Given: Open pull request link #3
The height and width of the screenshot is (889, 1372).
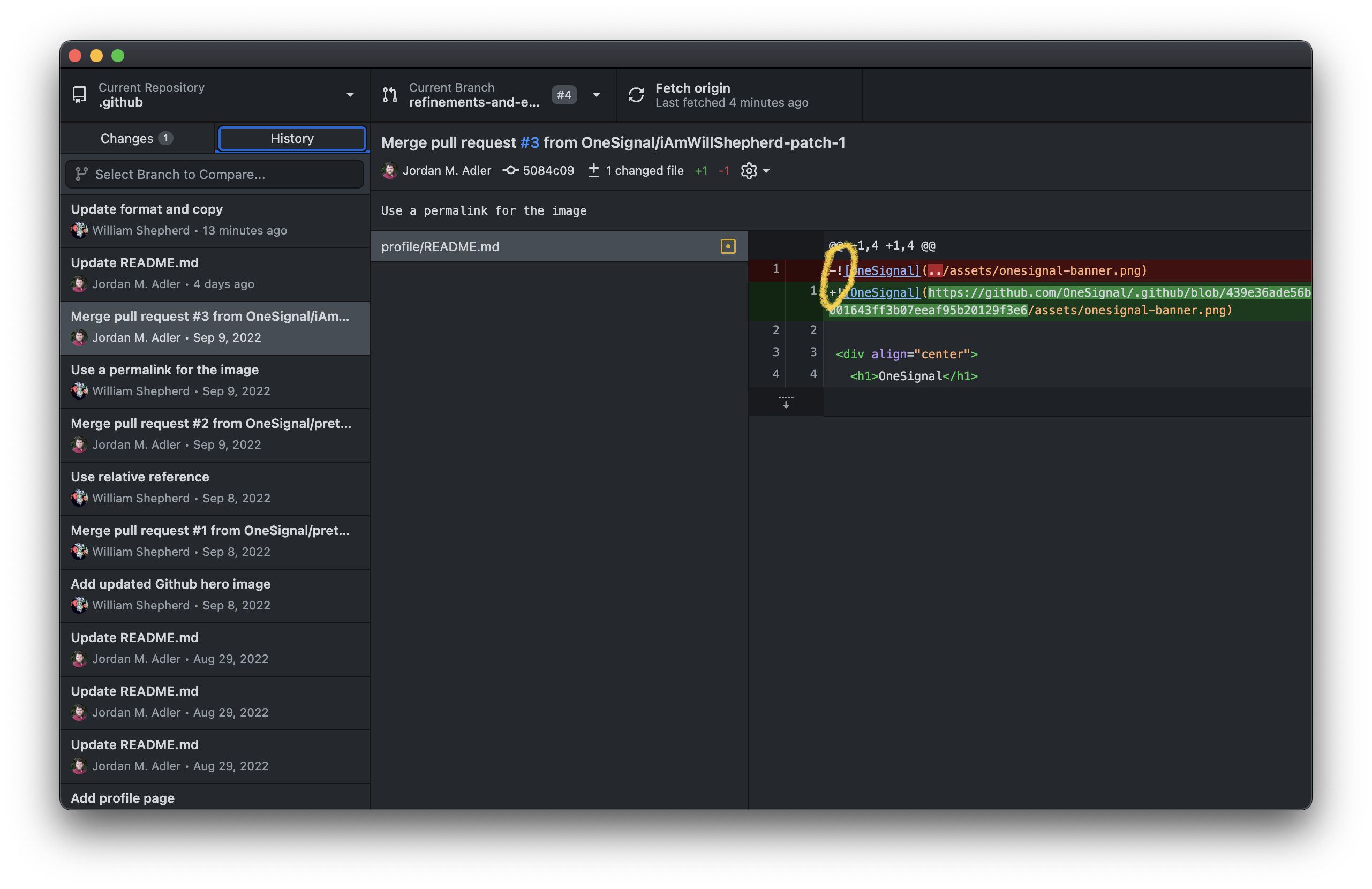Looking at the screenshot, I should coord(530,142).
